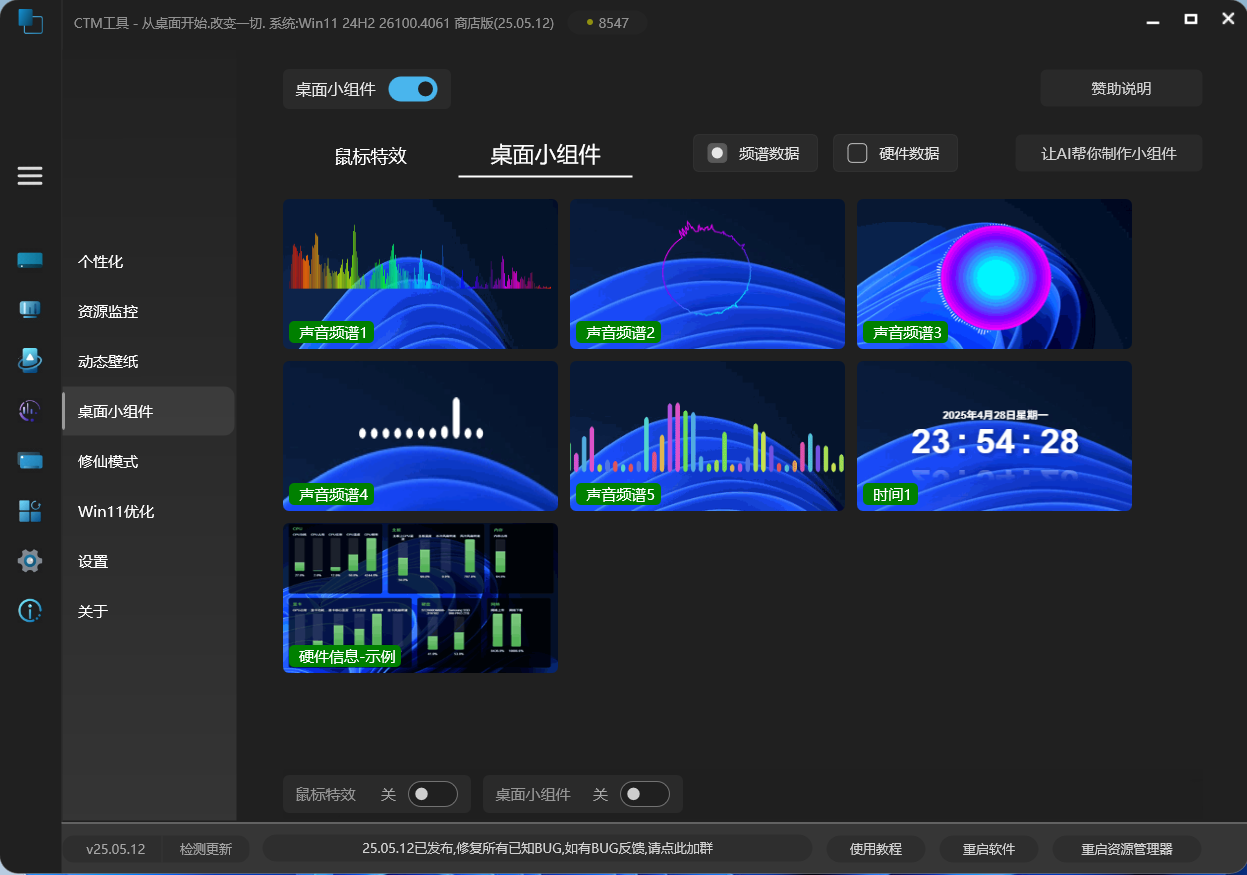Click the About info sidebar icon
1247x875 pixels.
[x=30, y=610]
